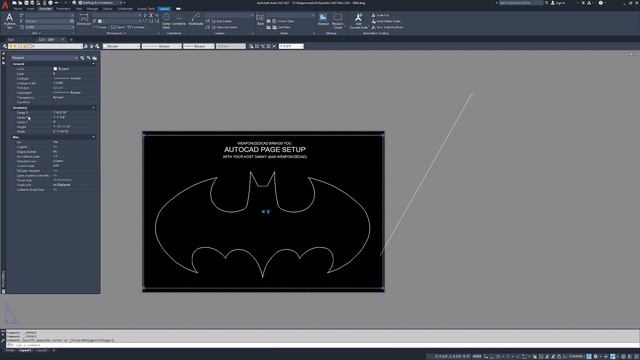Viewport: 640px width, 360px height.
Task: Click the Shade plot As Displayed value
Action: click(62, 184)
